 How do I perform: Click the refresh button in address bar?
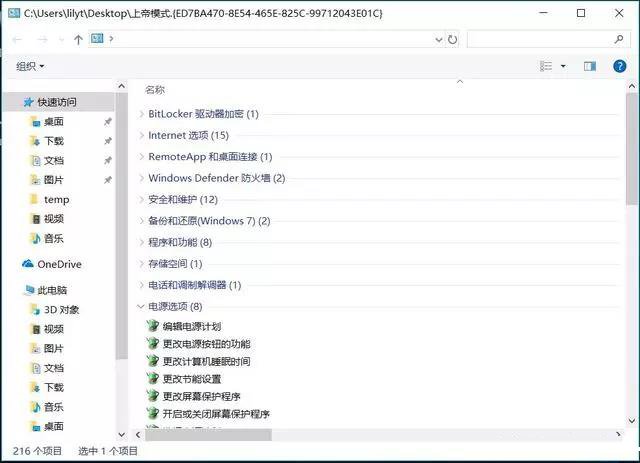(x=452, y=40)
